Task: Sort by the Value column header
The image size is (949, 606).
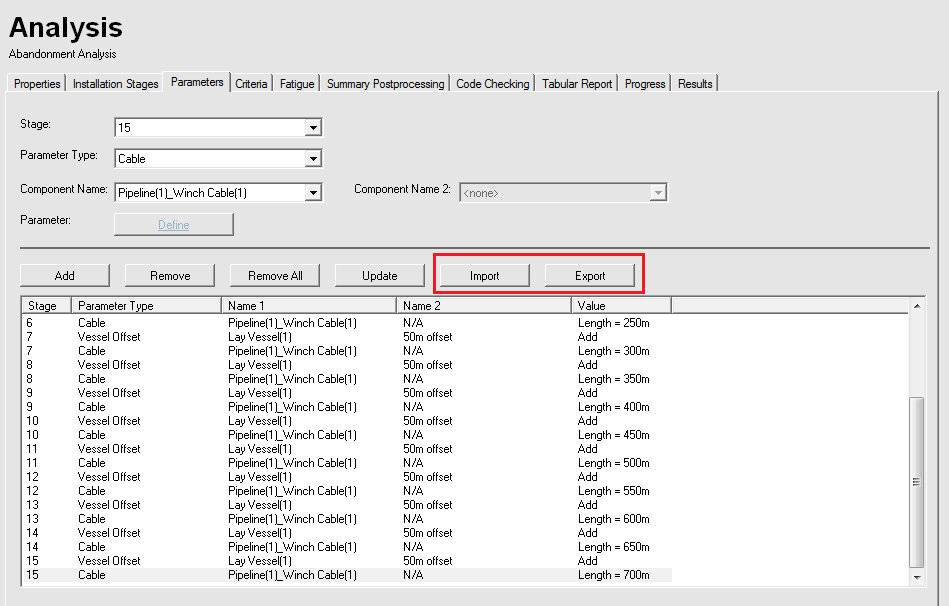Action: pyautogui.click(x=620, y=305)
